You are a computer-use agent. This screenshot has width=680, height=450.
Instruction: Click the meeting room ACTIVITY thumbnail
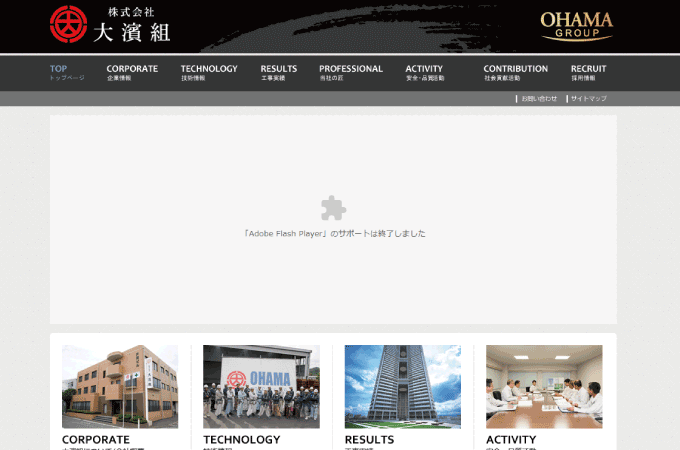pos(544,387)
